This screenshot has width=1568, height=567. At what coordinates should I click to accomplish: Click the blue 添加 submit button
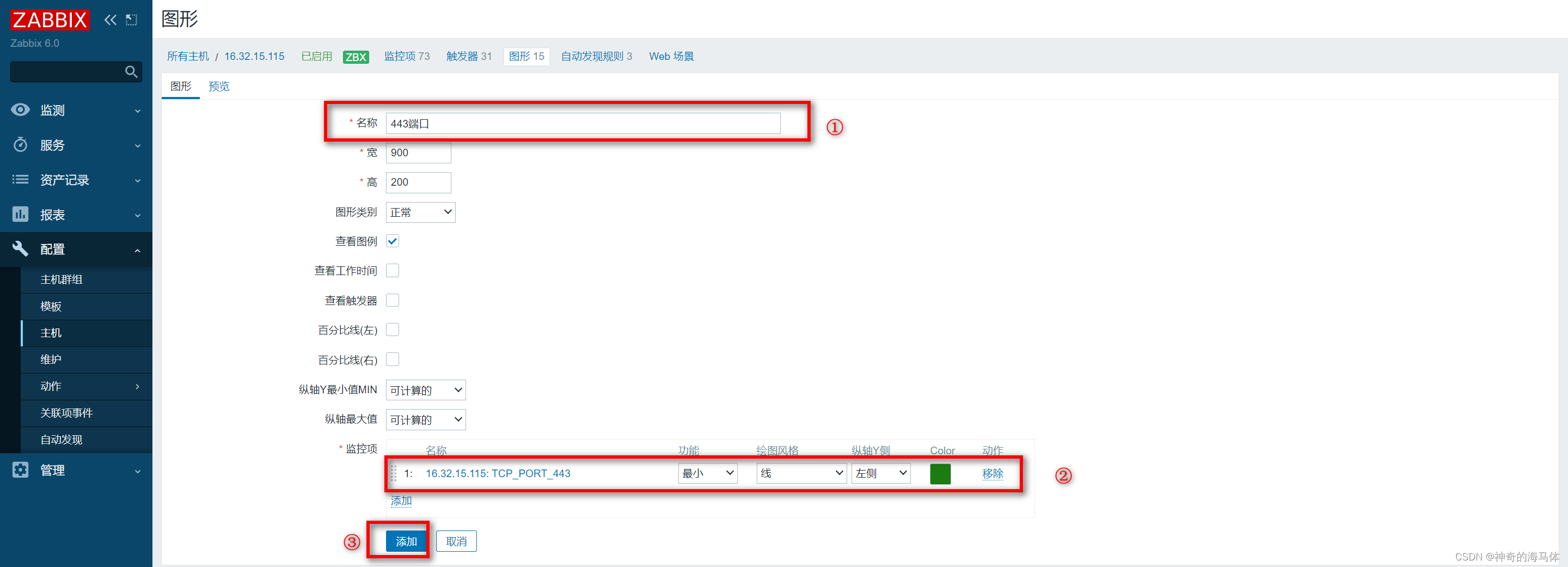[x=406, y=541]
